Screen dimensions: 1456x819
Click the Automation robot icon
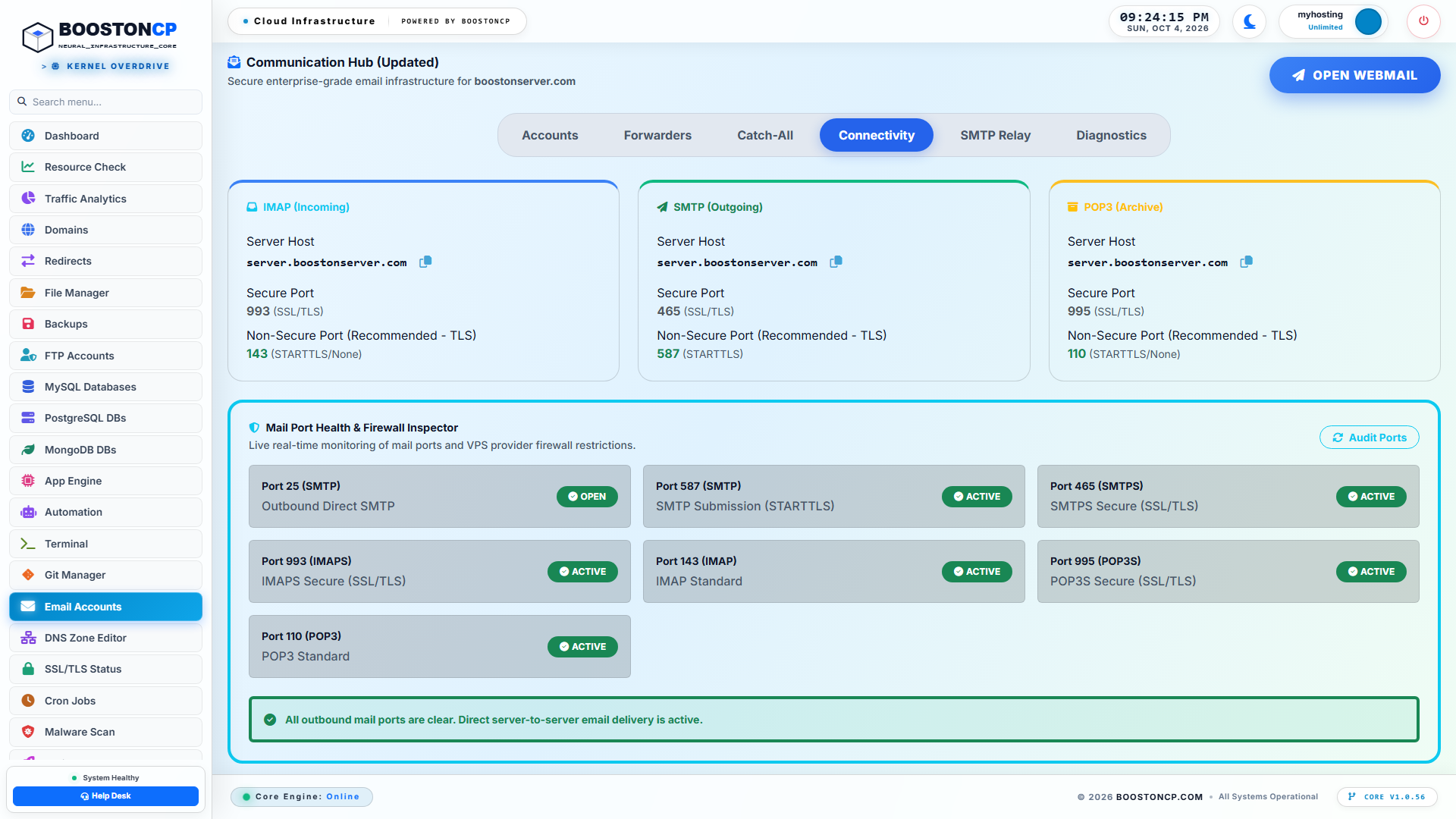28,512
